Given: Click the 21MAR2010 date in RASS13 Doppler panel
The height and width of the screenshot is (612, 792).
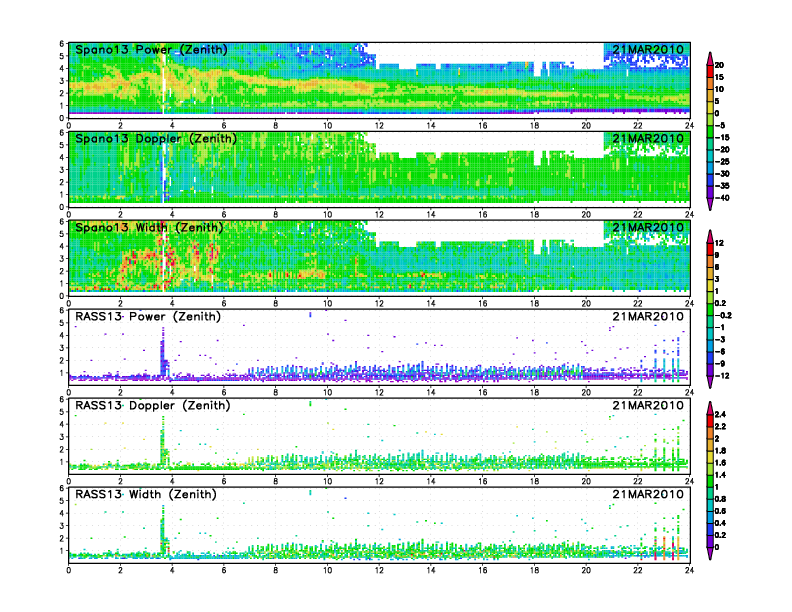Looking at the screenshot, I should point(648,405).
